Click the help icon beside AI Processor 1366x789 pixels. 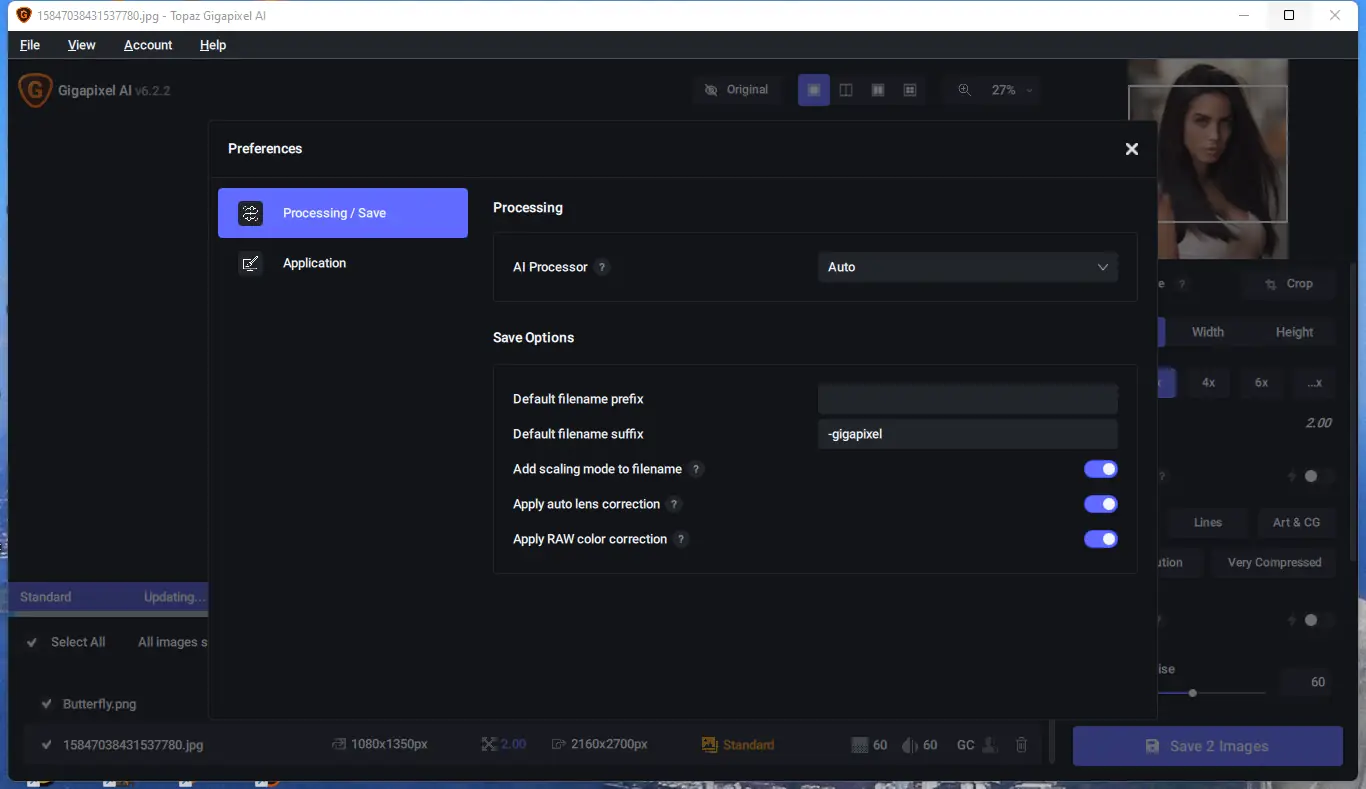pos(602,267)
